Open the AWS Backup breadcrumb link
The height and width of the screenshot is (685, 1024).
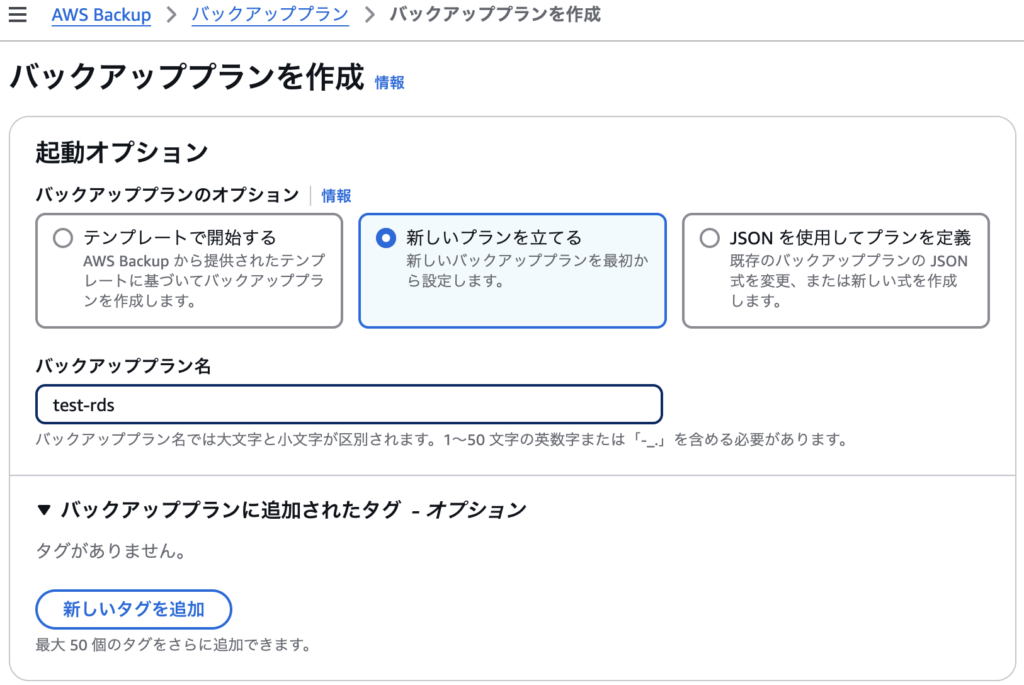point(101,14)
